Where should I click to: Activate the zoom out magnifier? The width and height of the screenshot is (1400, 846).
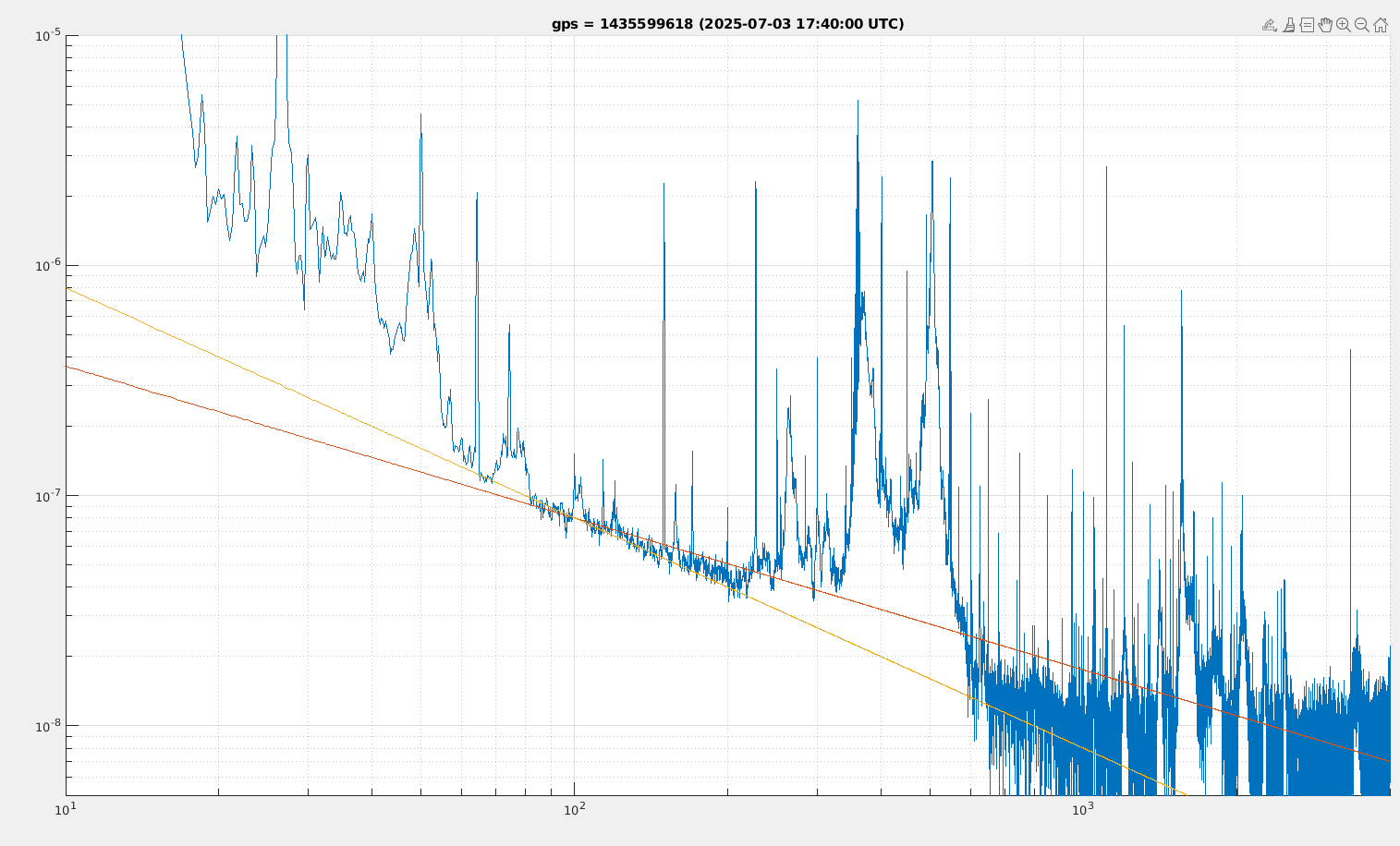click(1362, 25)
